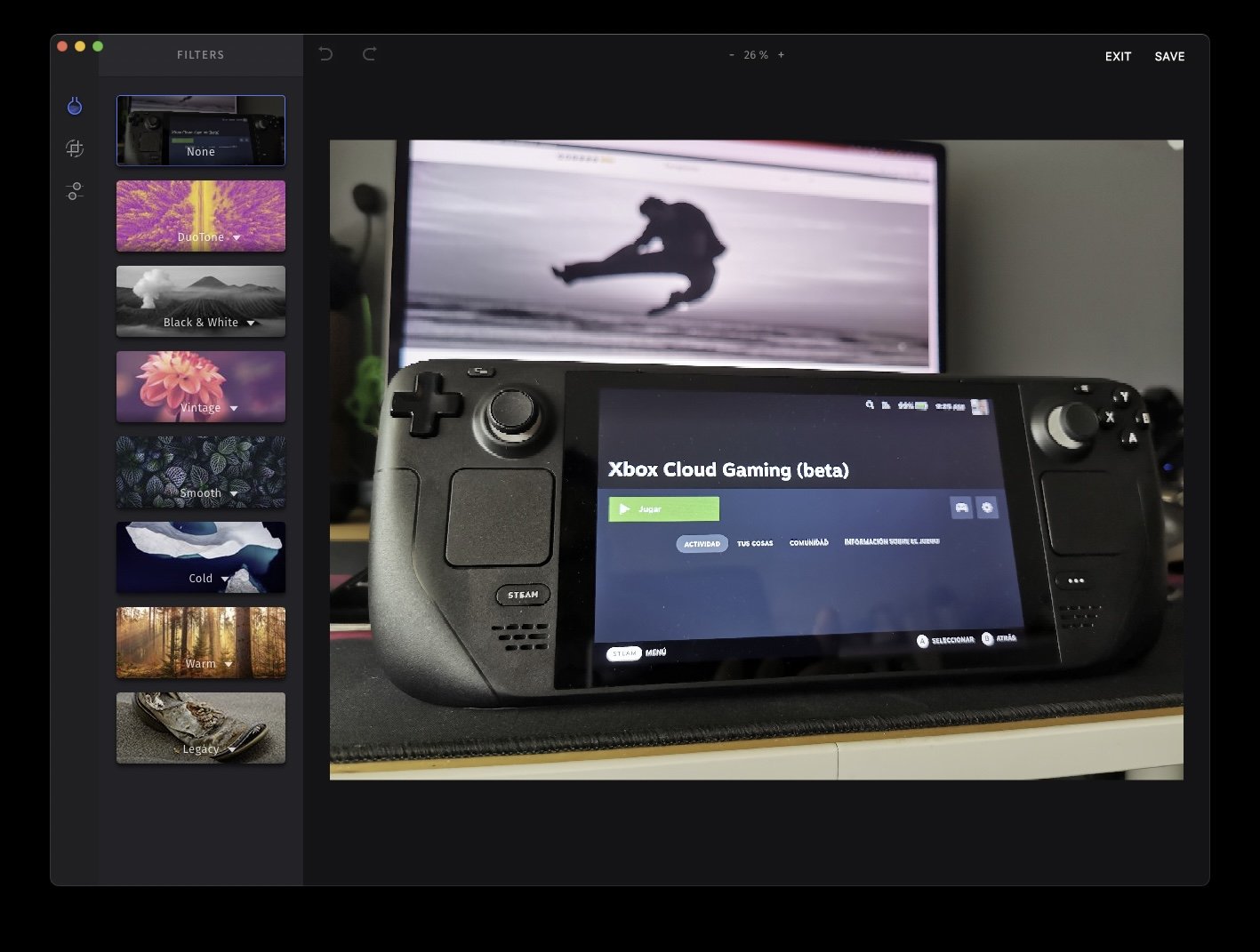Apply the Legacy filter thumbnail
1260x952 pixels.
201,728
